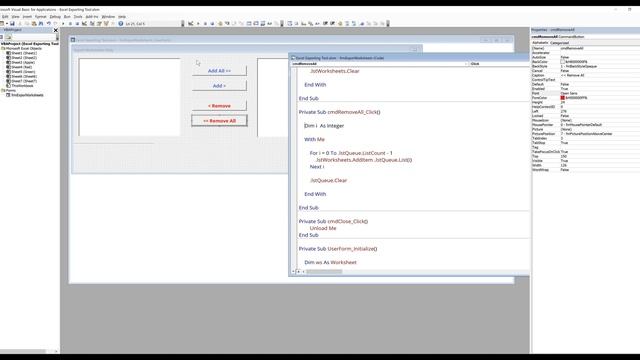The image size is (640, 360).
Task: Open the Help menu
Action: 122,17
